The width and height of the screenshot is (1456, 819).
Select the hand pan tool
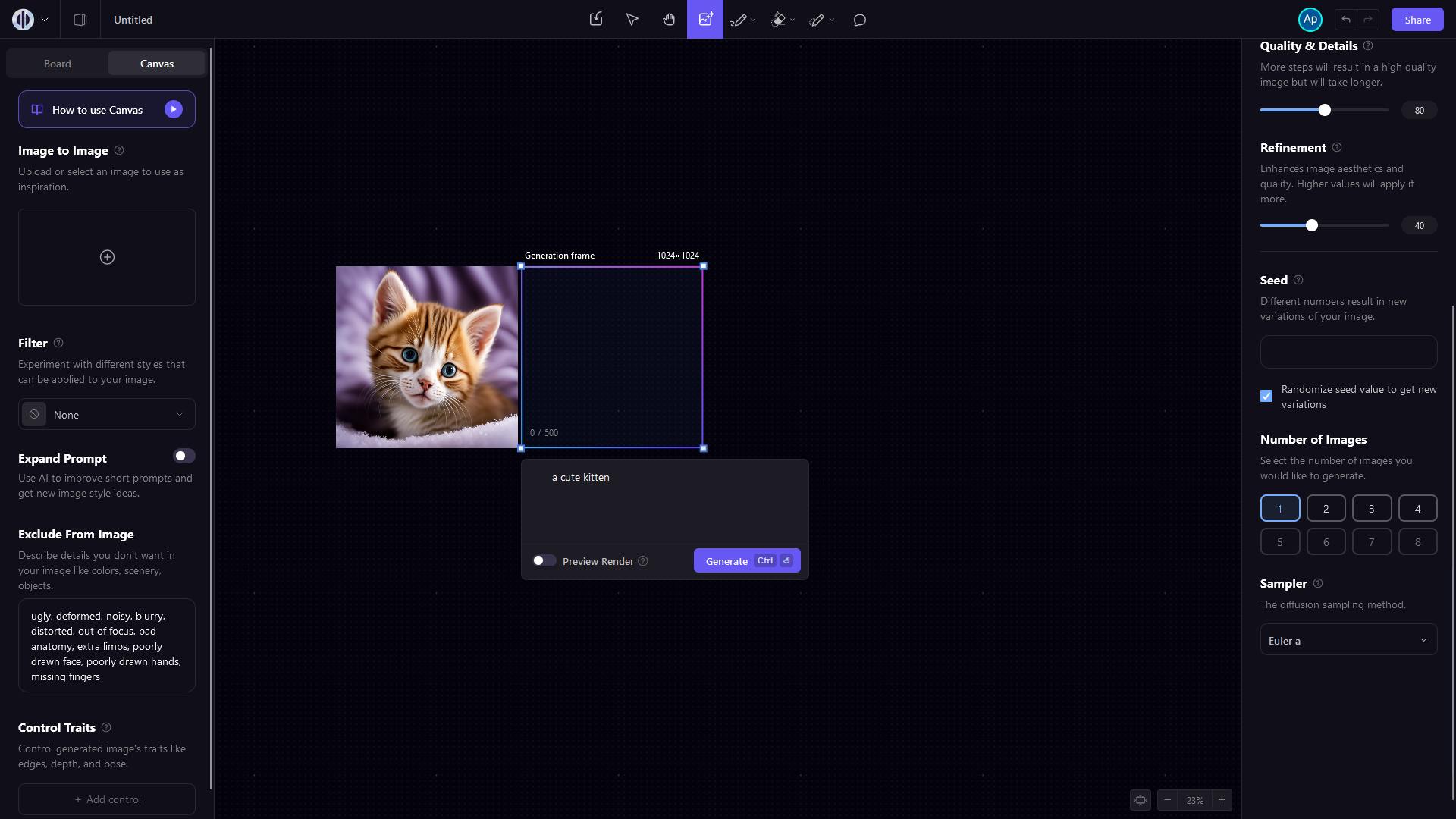(668, 20)
